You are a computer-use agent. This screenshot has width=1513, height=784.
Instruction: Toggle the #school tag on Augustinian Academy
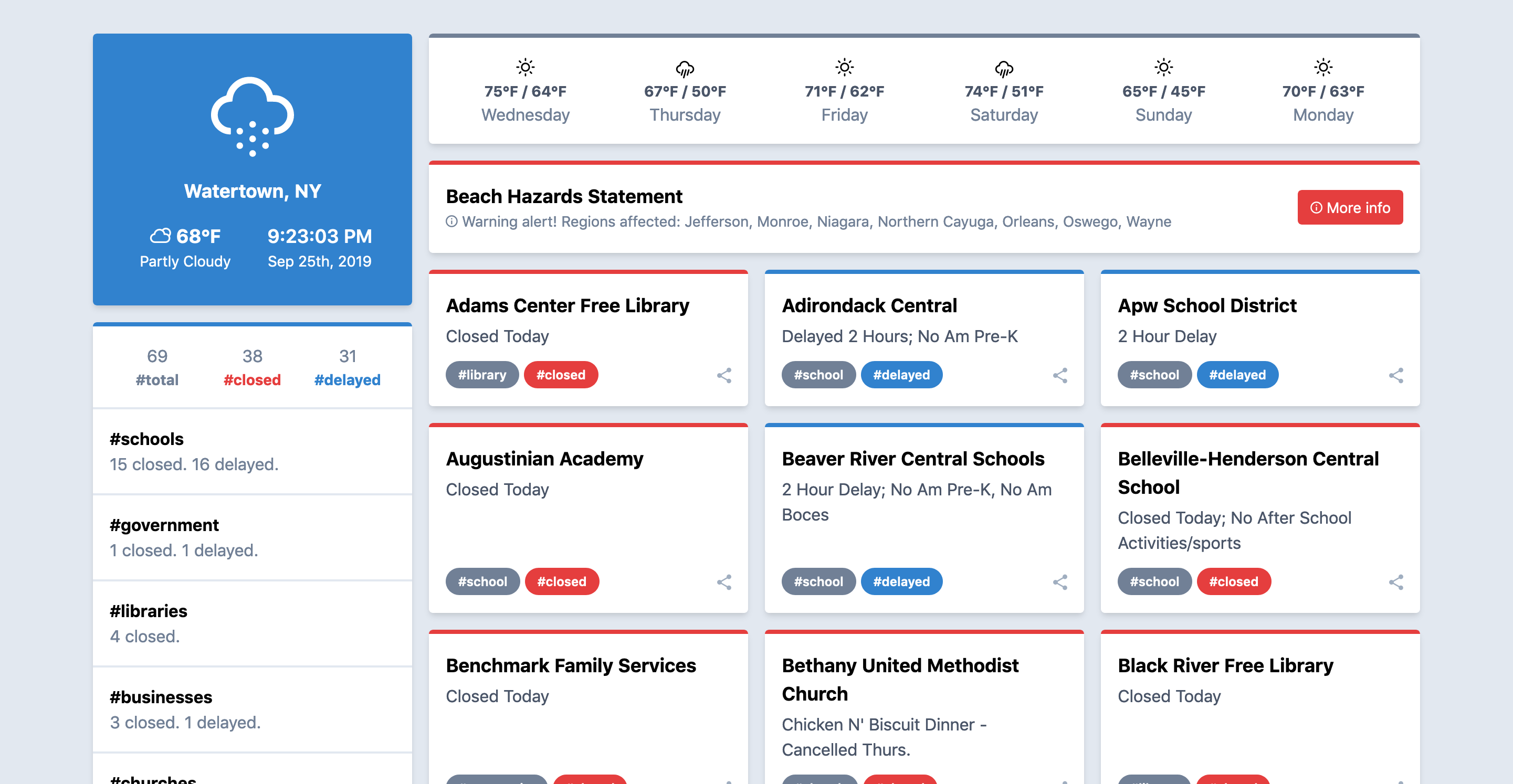point(482,581)
